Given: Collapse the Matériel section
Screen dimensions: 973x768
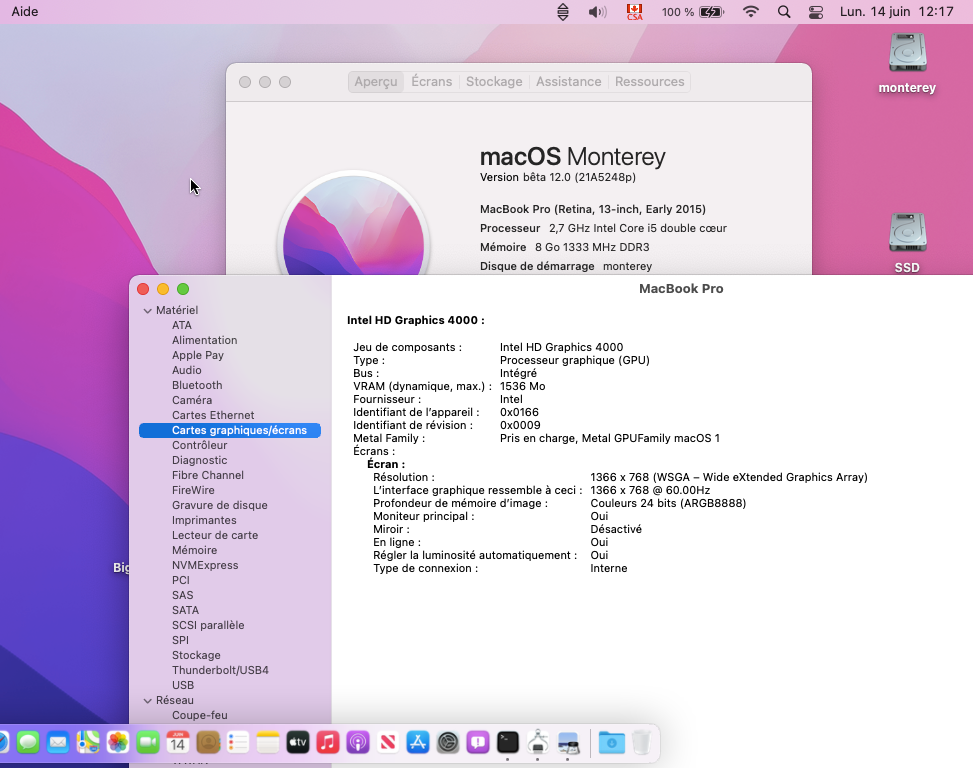Looking at the screenshot, I should pyautogui.click(x=148, y=310).
